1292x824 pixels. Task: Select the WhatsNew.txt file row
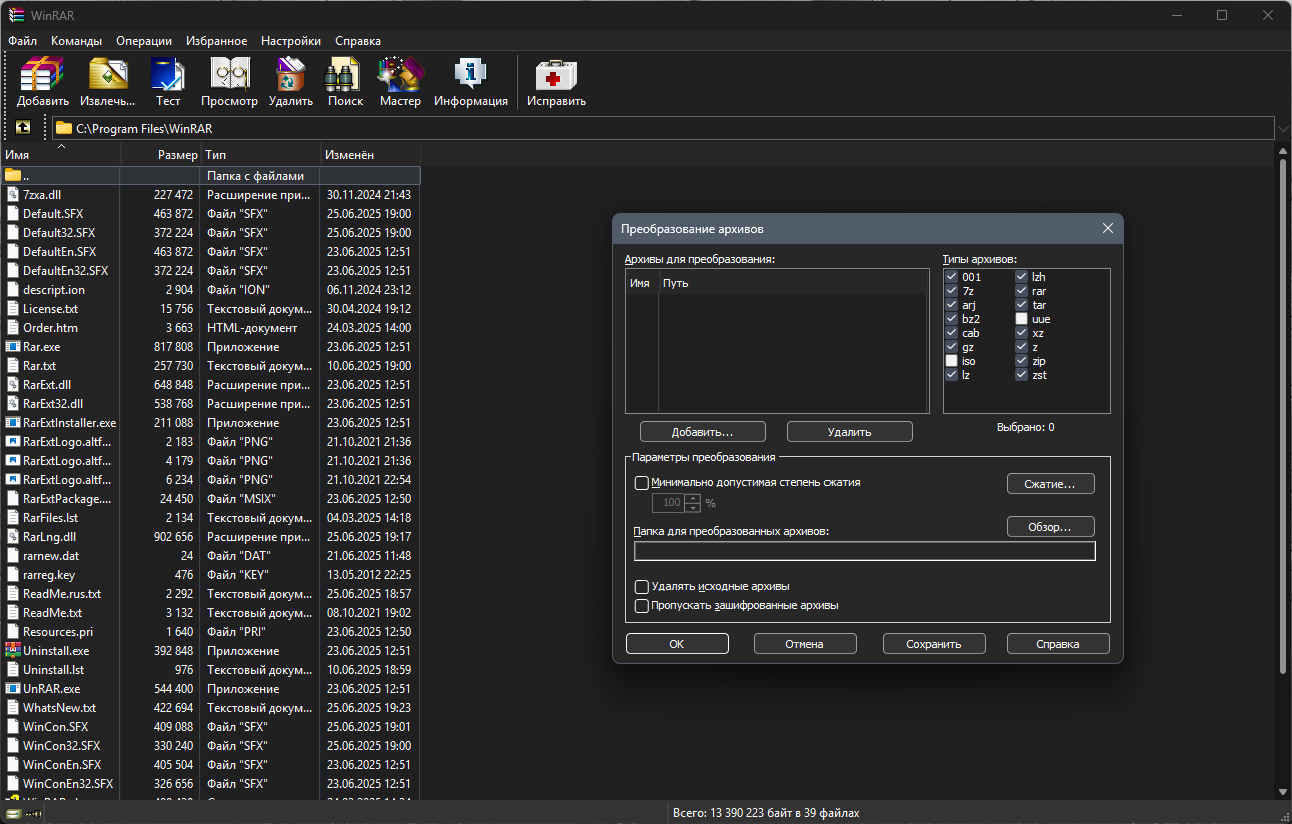(x=210, y=708)
